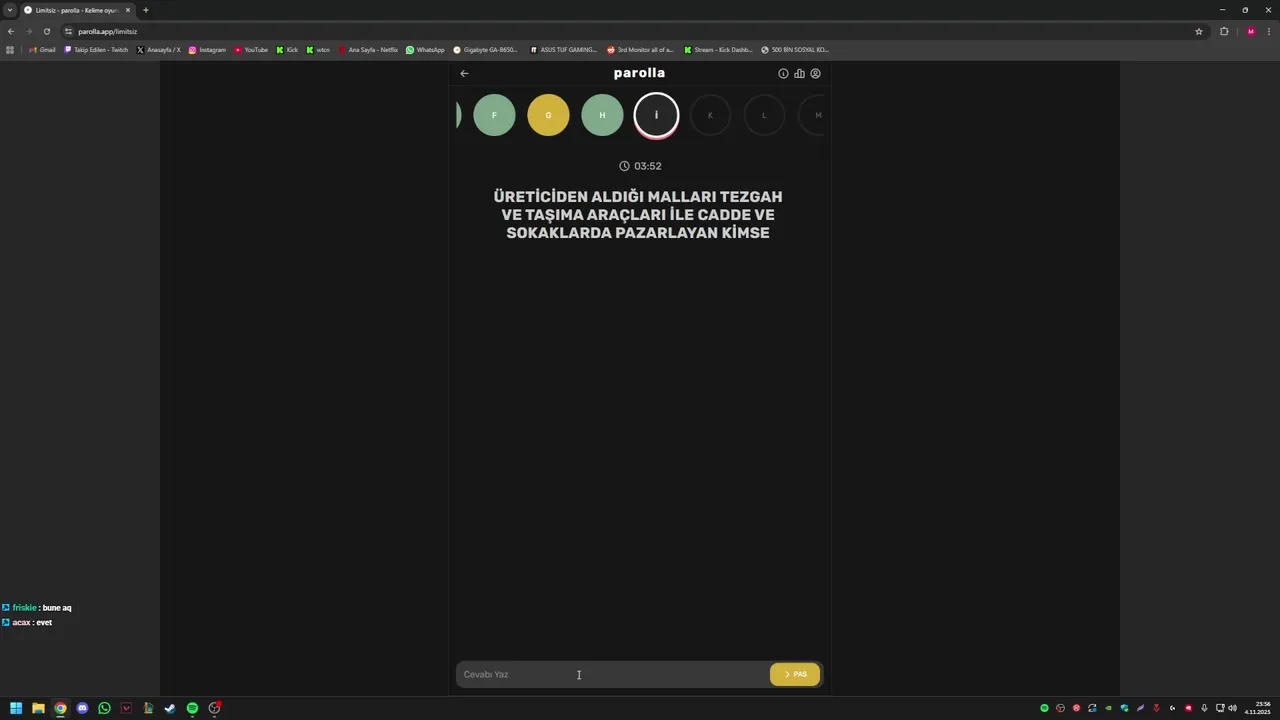Click the microphone tray icon

point(1204,708)
